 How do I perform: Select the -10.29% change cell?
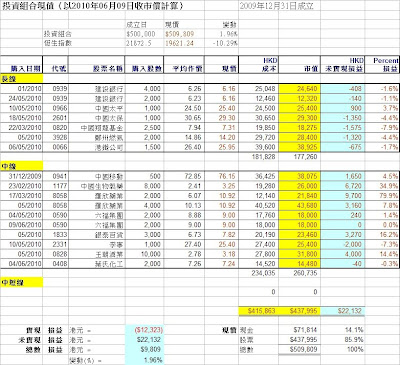pyautogui.click(x=225, y=43)
